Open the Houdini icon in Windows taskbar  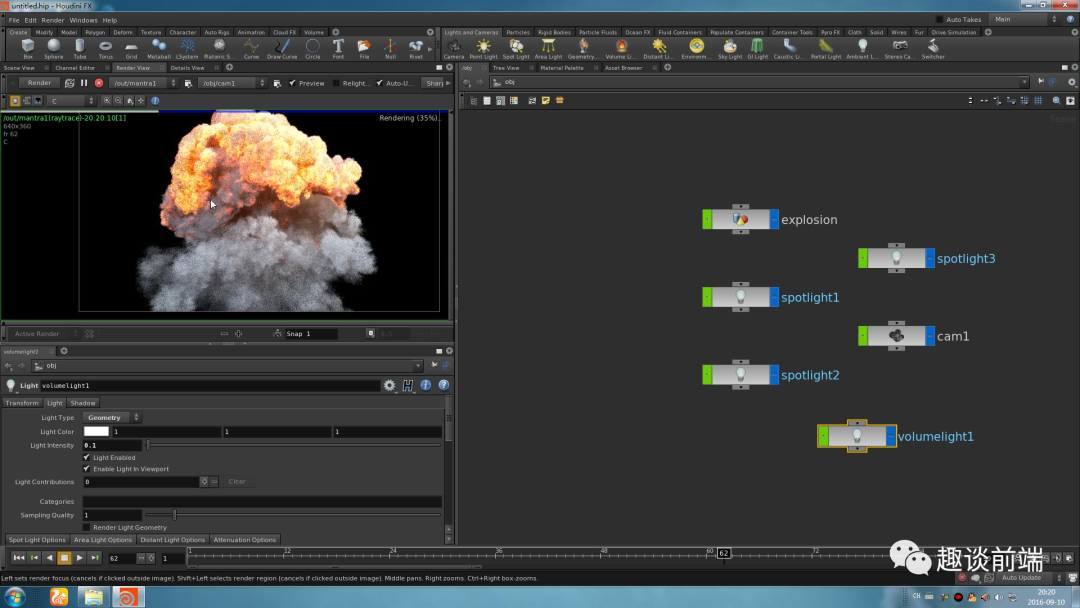point(127,597)
